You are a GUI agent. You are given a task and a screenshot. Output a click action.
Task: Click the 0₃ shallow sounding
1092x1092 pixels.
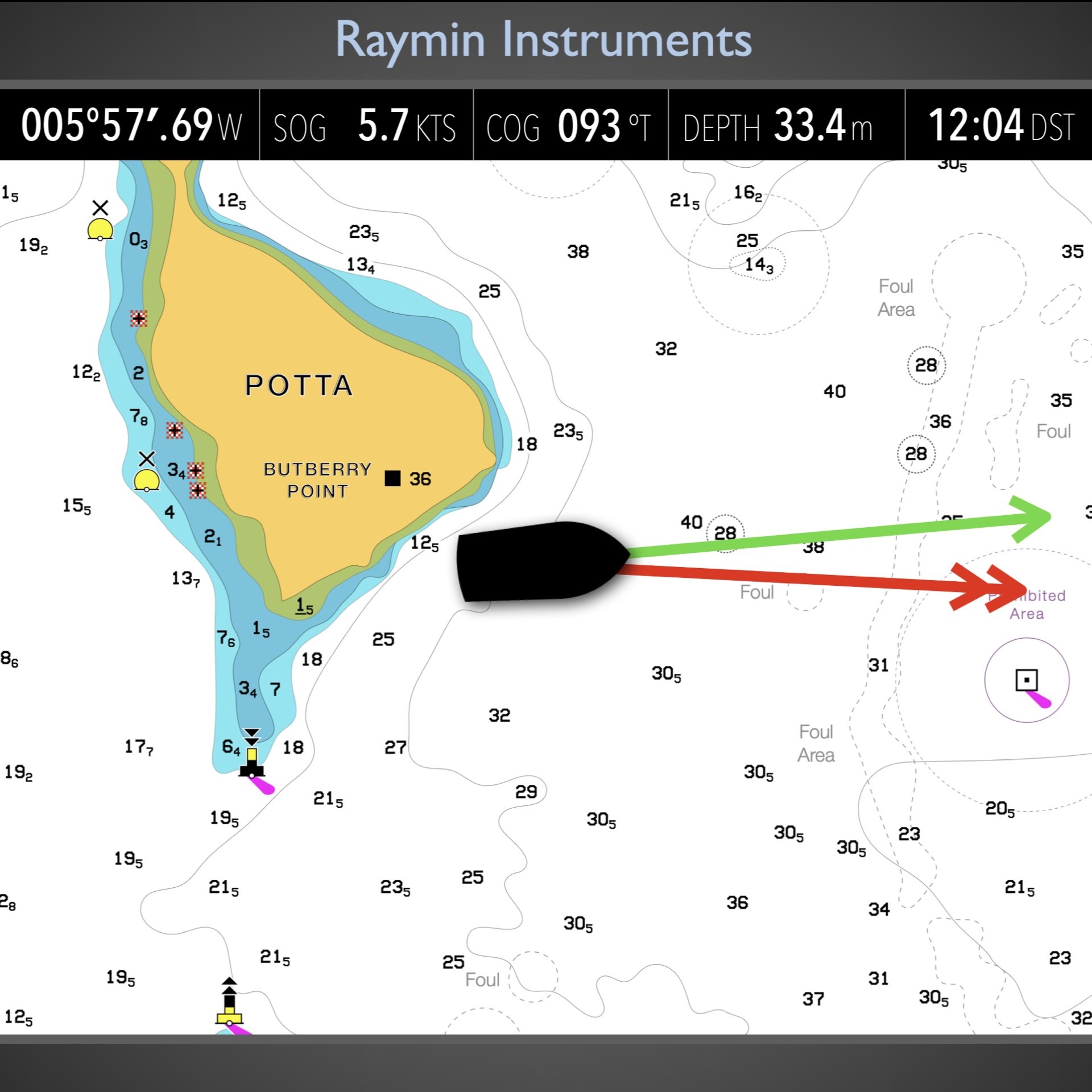coord(139,240)
